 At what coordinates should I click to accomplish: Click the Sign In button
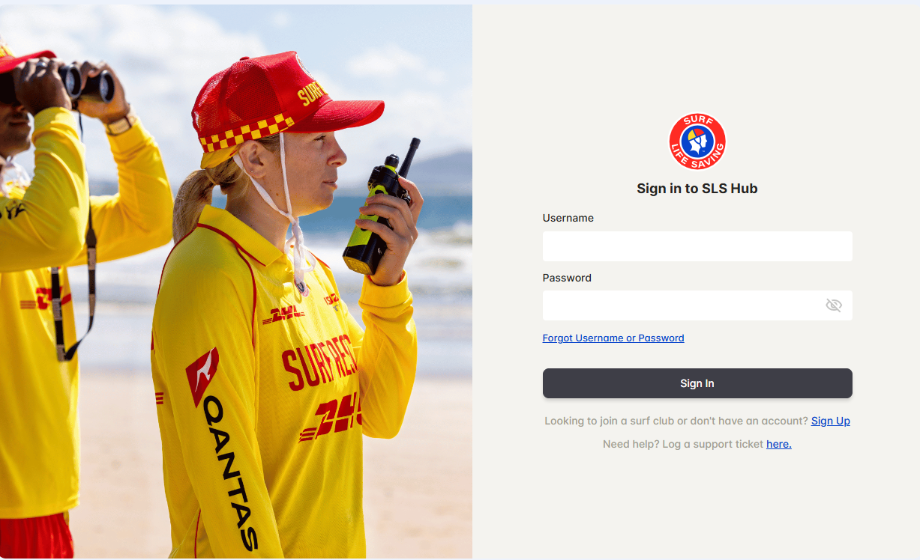point(697,383)
